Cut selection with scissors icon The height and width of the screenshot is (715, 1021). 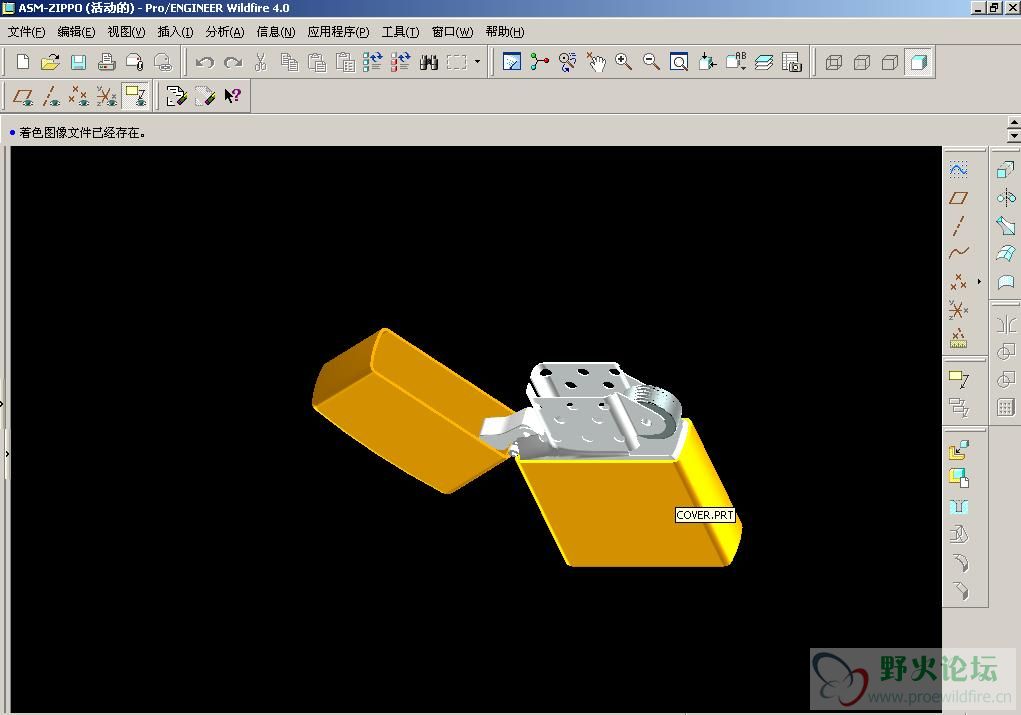[x=260, y=62]
